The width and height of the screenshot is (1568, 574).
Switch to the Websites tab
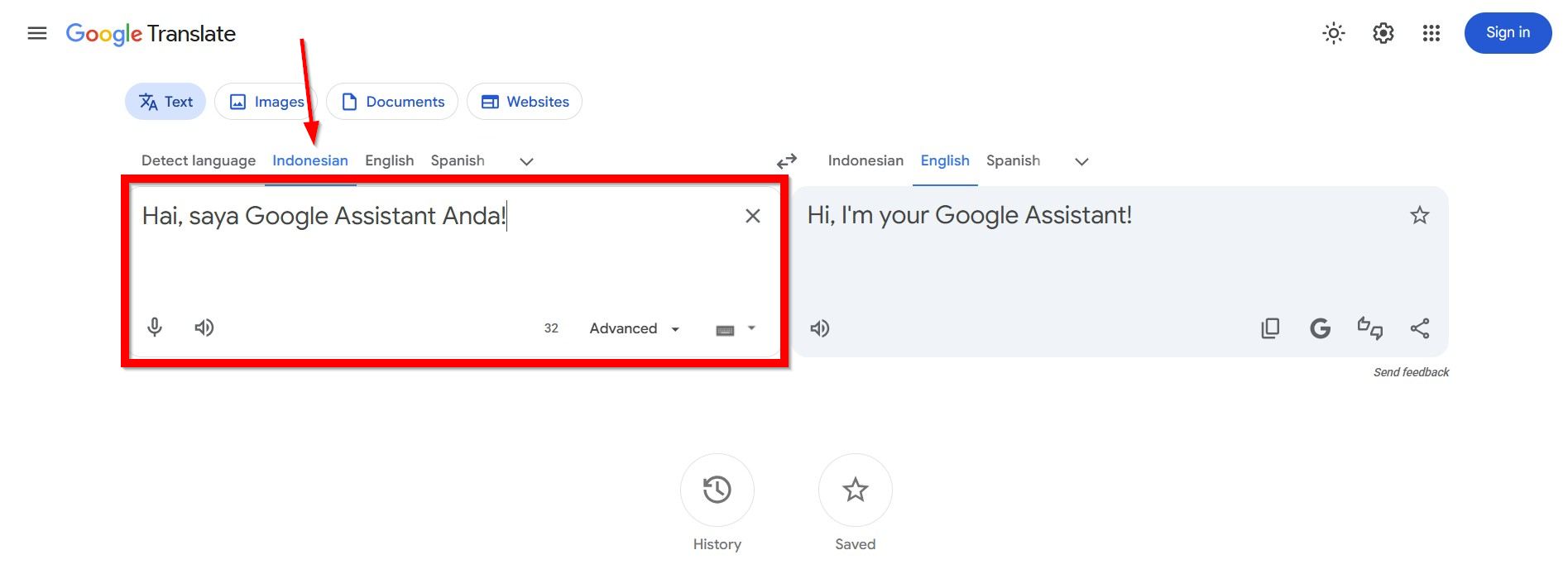[525, 102]
